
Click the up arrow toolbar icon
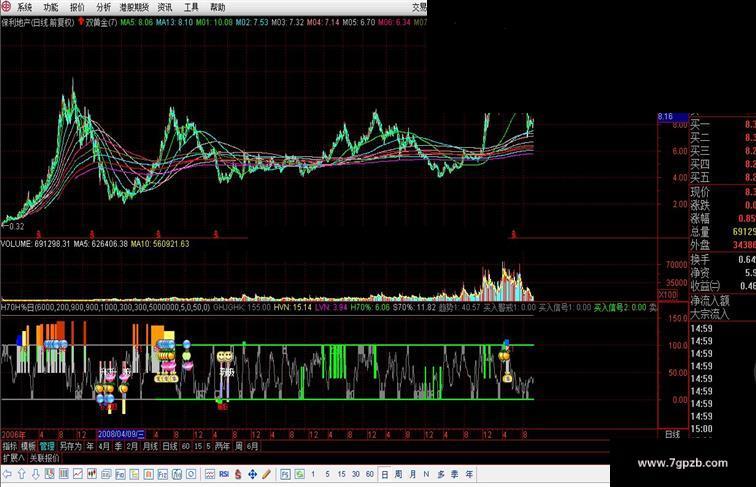pos(22,474)
